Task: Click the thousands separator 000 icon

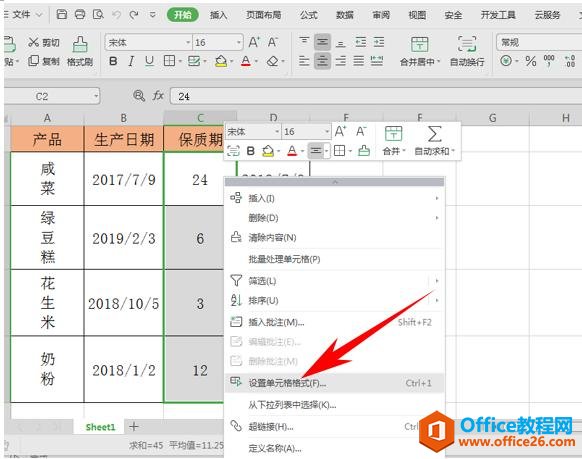Action: coord(549,61)
